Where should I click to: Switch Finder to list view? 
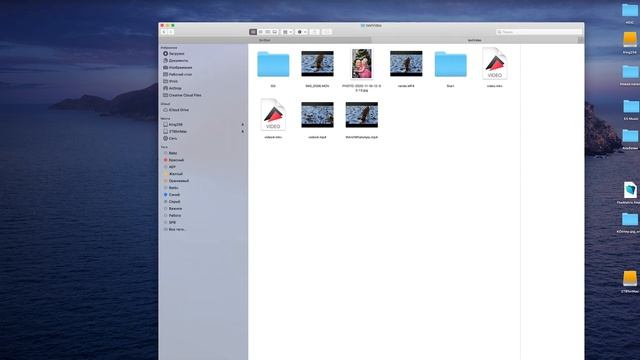[260, 32]
